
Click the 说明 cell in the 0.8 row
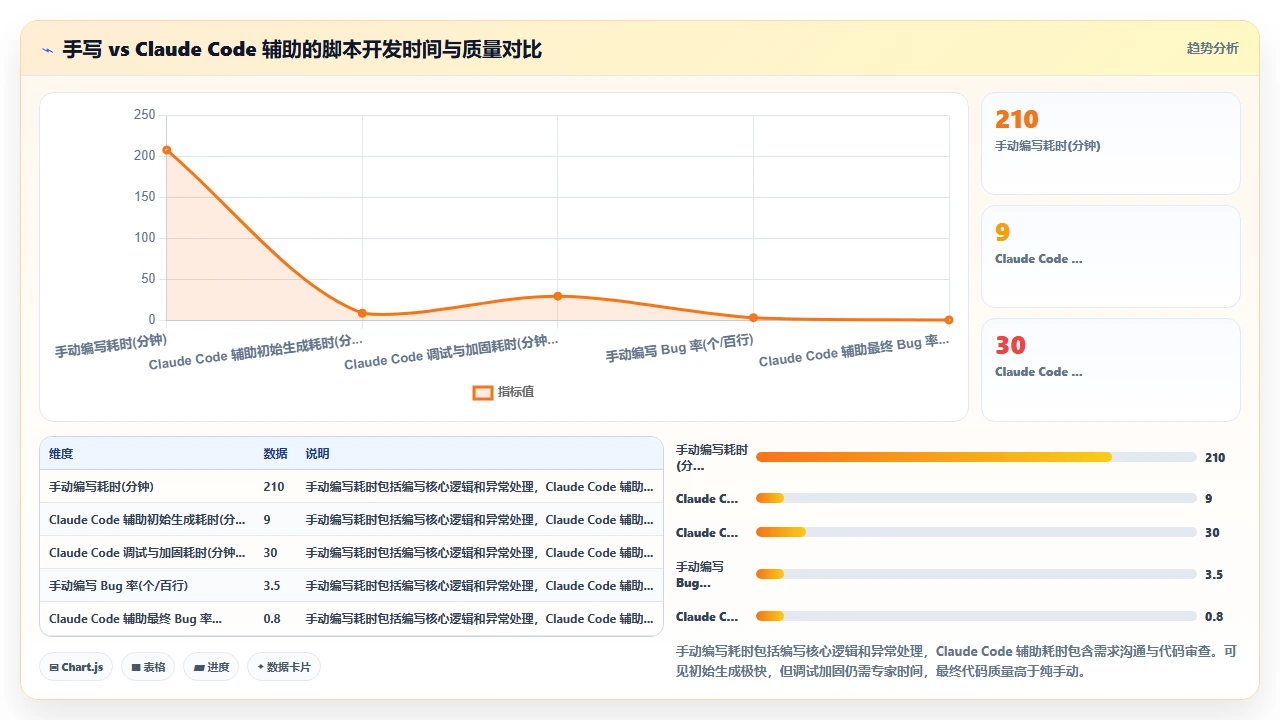[479, 619]
